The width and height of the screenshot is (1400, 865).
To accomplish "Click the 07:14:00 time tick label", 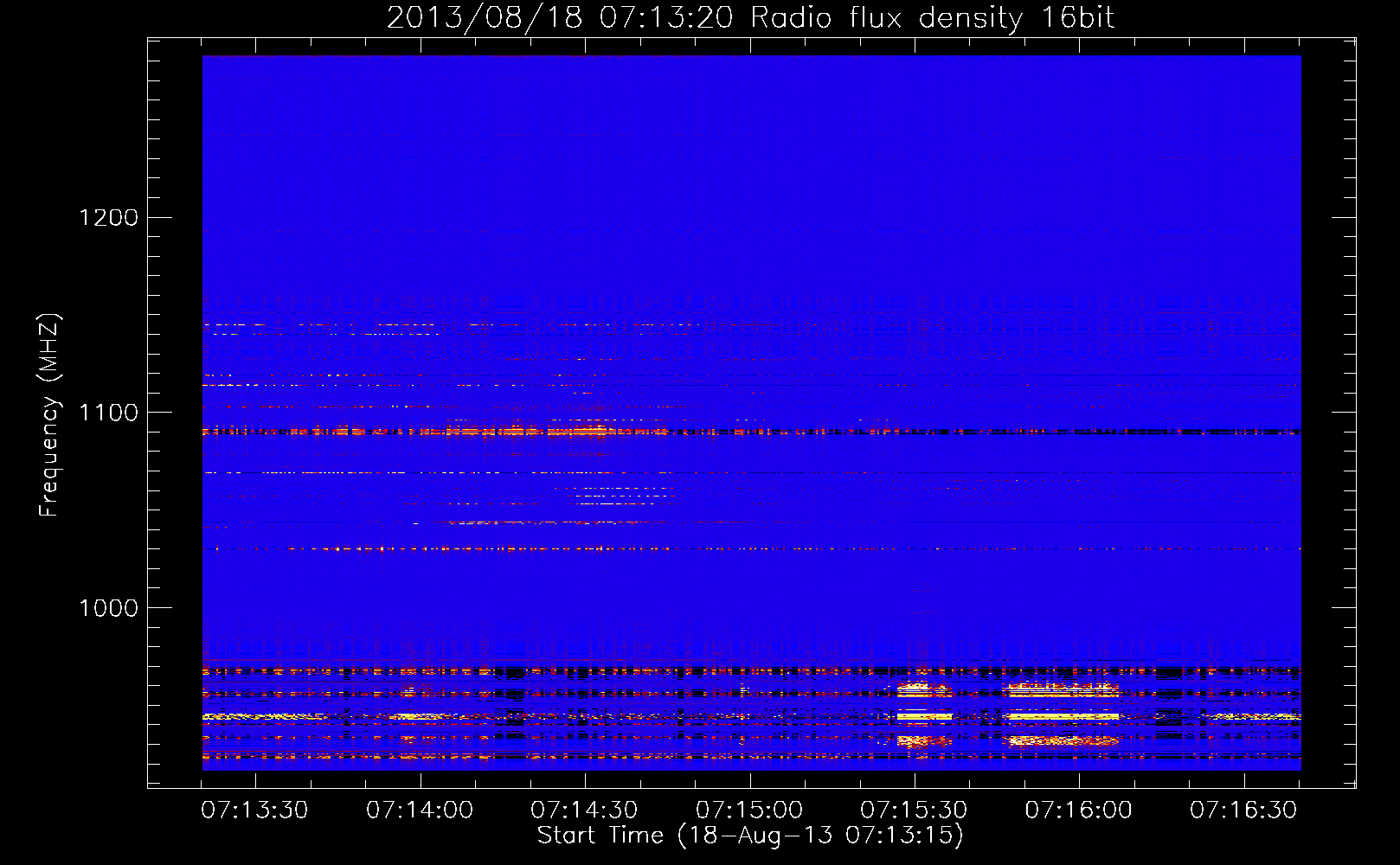I will [x=420, y=811].
